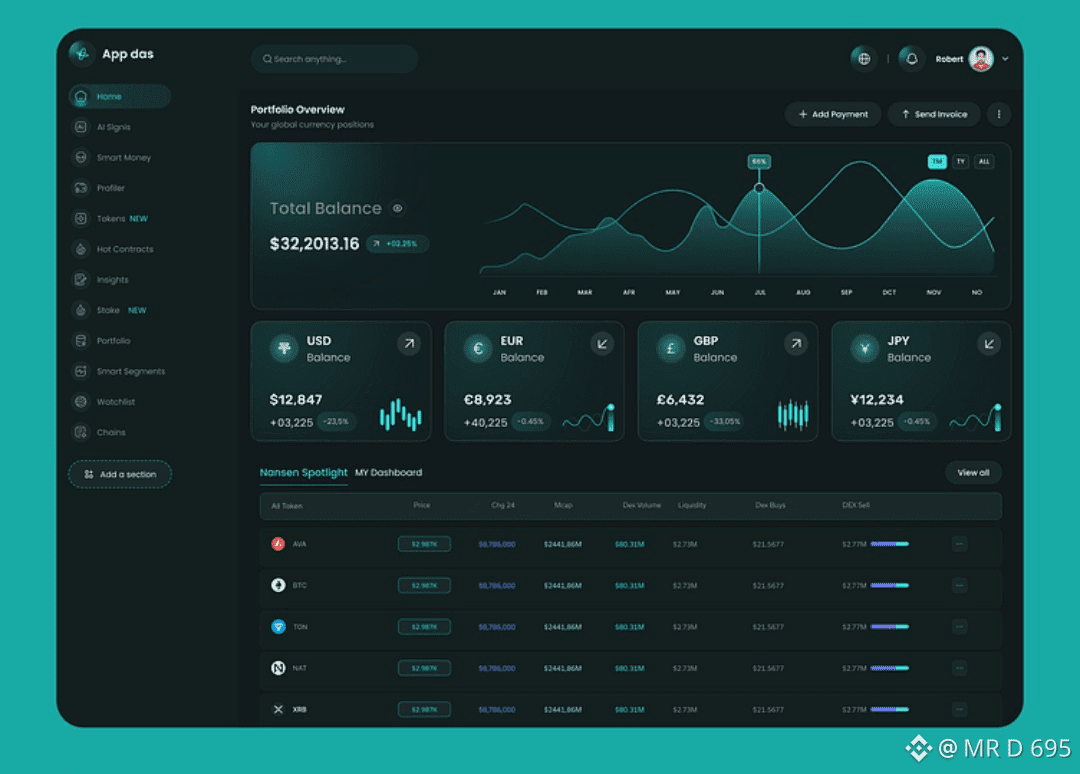Select the Nansen Spotlight tab
This screenshot has width=1080, height=774.
[x=303, y=473]
